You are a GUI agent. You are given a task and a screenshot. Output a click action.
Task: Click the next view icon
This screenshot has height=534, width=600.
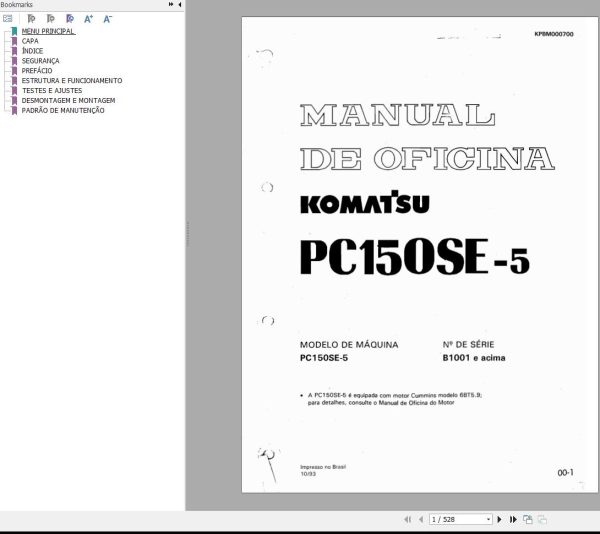point(542,519)
